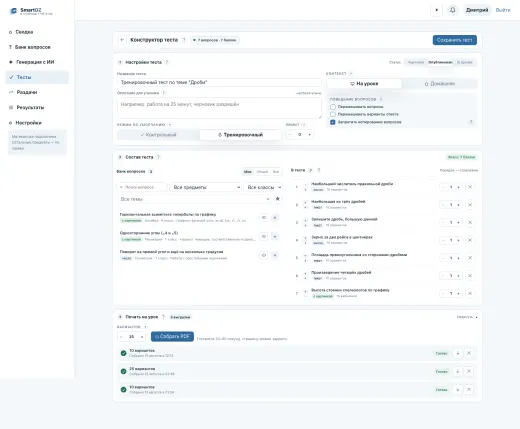Enable shuffling of answer options checkbox

coord(333,114)
